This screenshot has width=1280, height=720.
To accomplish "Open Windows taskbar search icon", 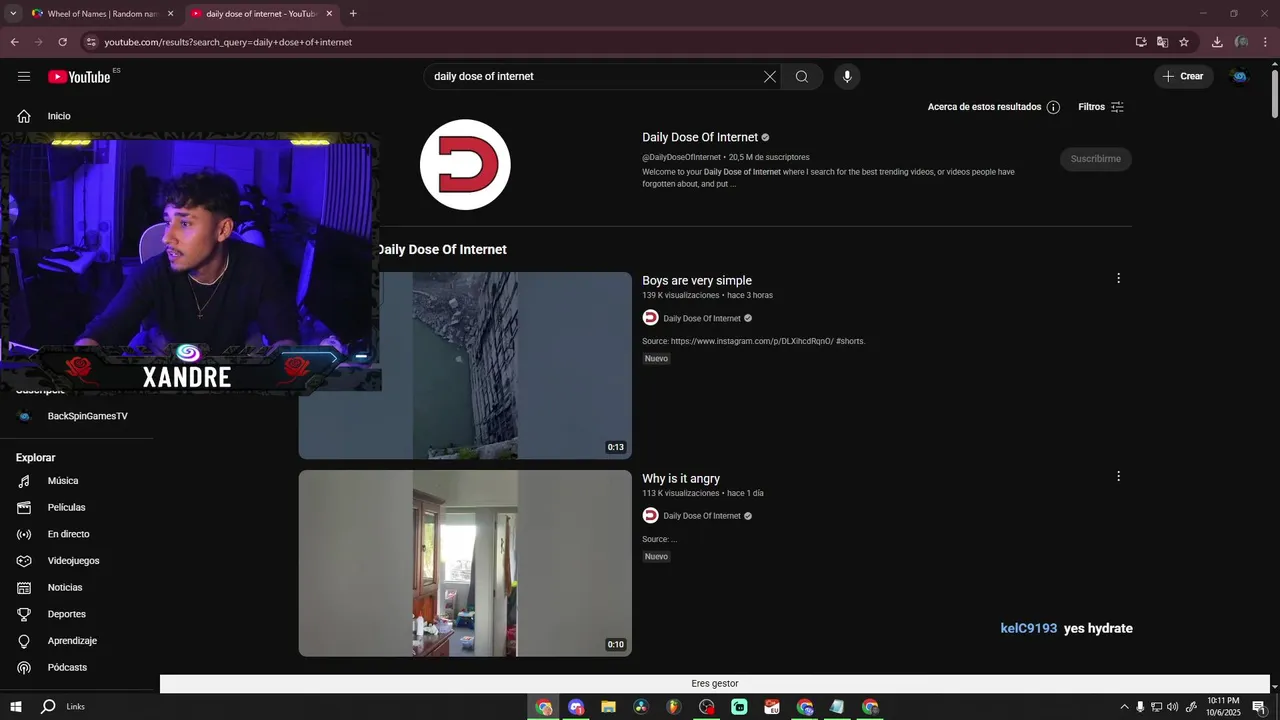I will tap(48, 707).
